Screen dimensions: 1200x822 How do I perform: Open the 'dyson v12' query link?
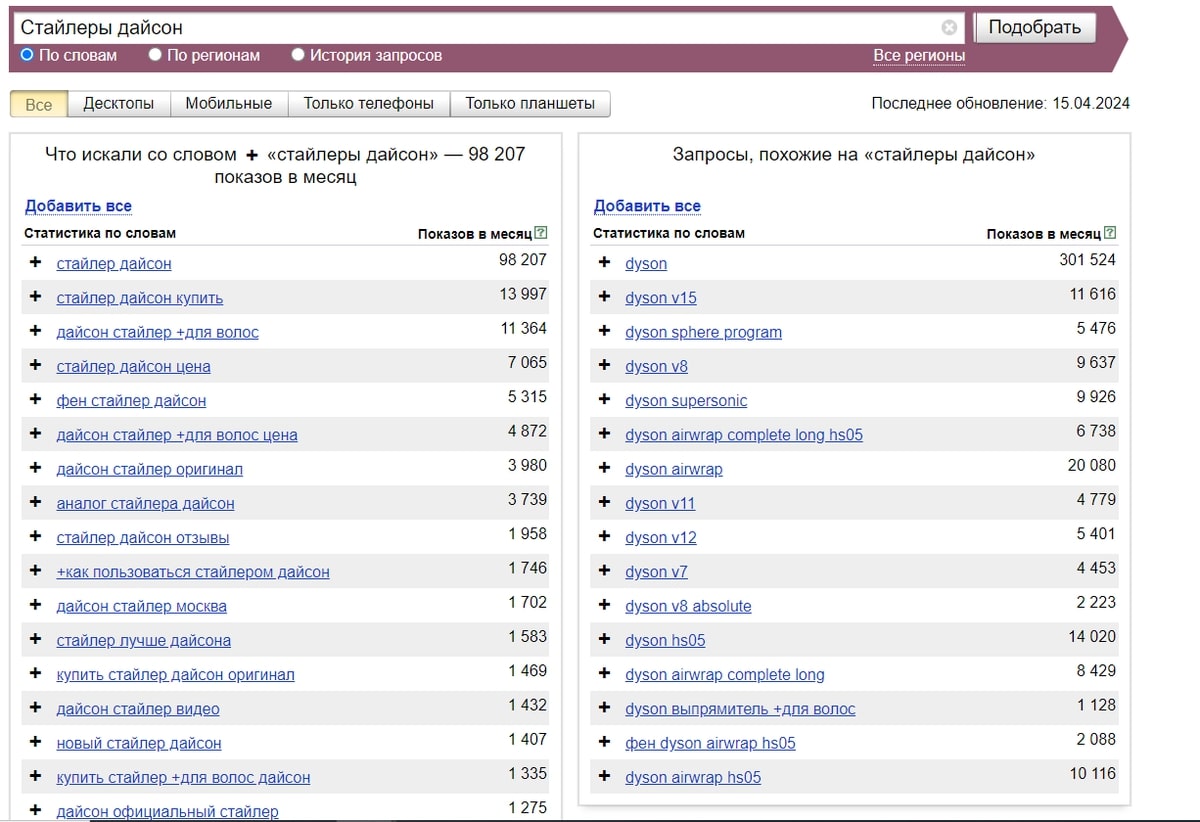click(x=661, y=538)
